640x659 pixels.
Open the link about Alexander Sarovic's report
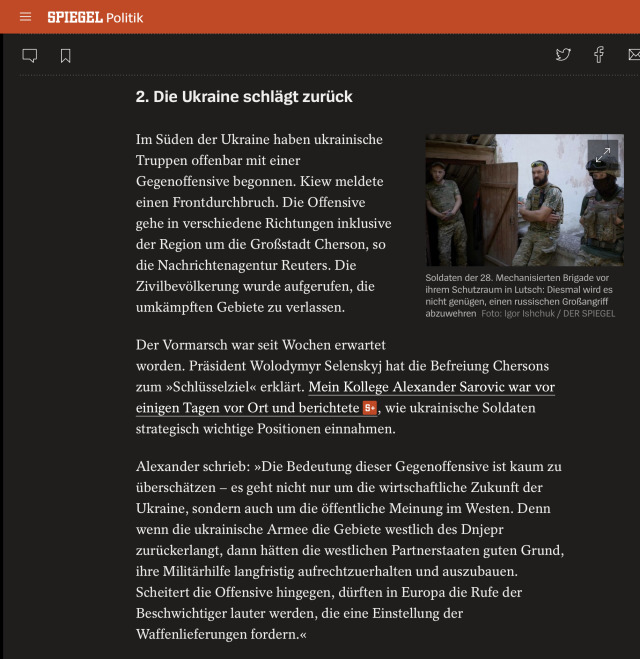[345, 397]
